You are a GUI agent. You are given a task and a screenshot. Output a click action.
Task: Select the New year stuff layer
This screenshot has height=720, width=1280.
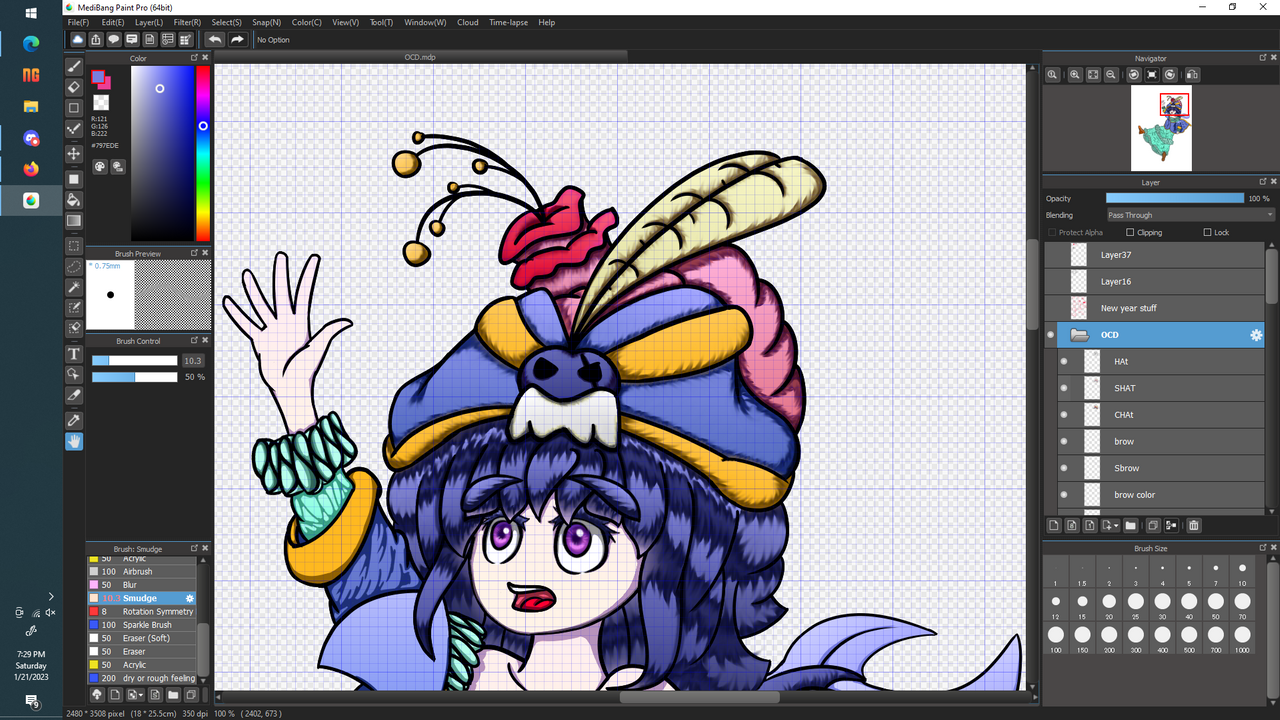[1155, 308]
